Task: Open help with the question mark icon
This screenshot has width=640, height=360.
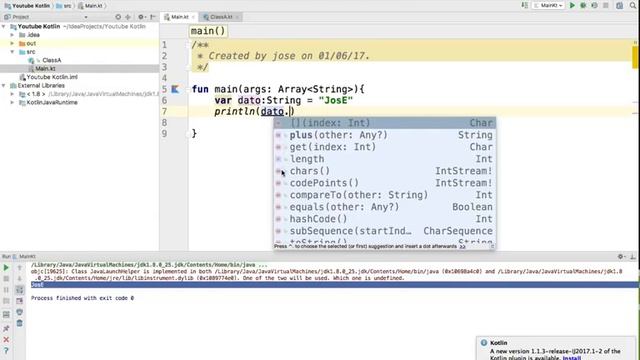Action: coord(6,351)
